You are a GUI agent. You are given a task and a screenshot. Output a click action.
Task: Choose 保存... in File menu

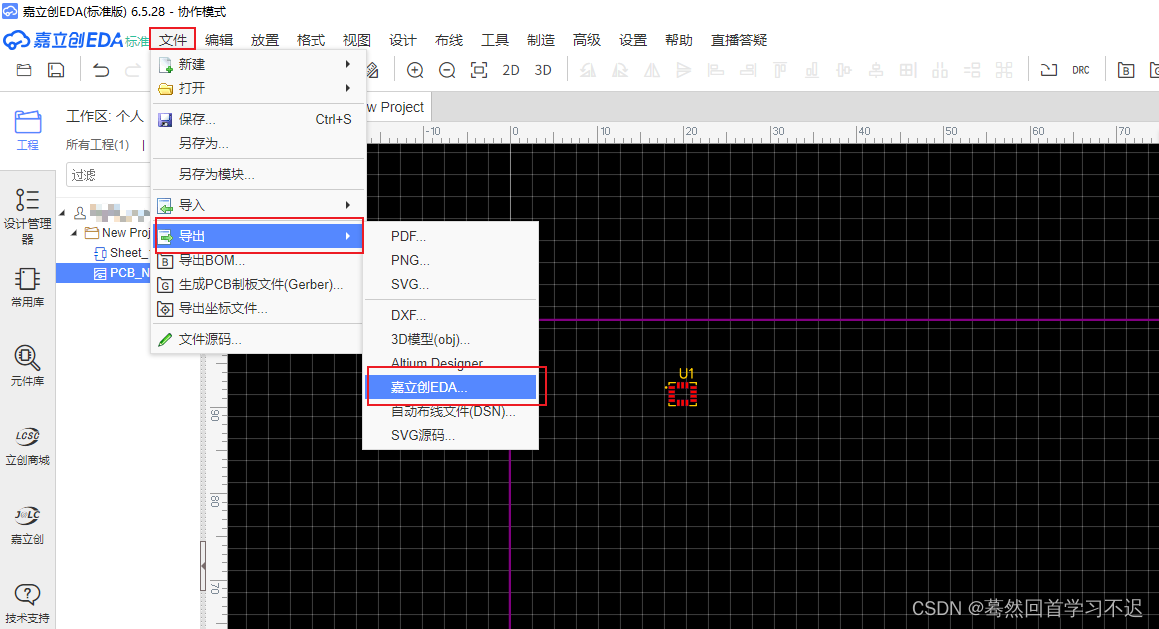coord(258,119)
